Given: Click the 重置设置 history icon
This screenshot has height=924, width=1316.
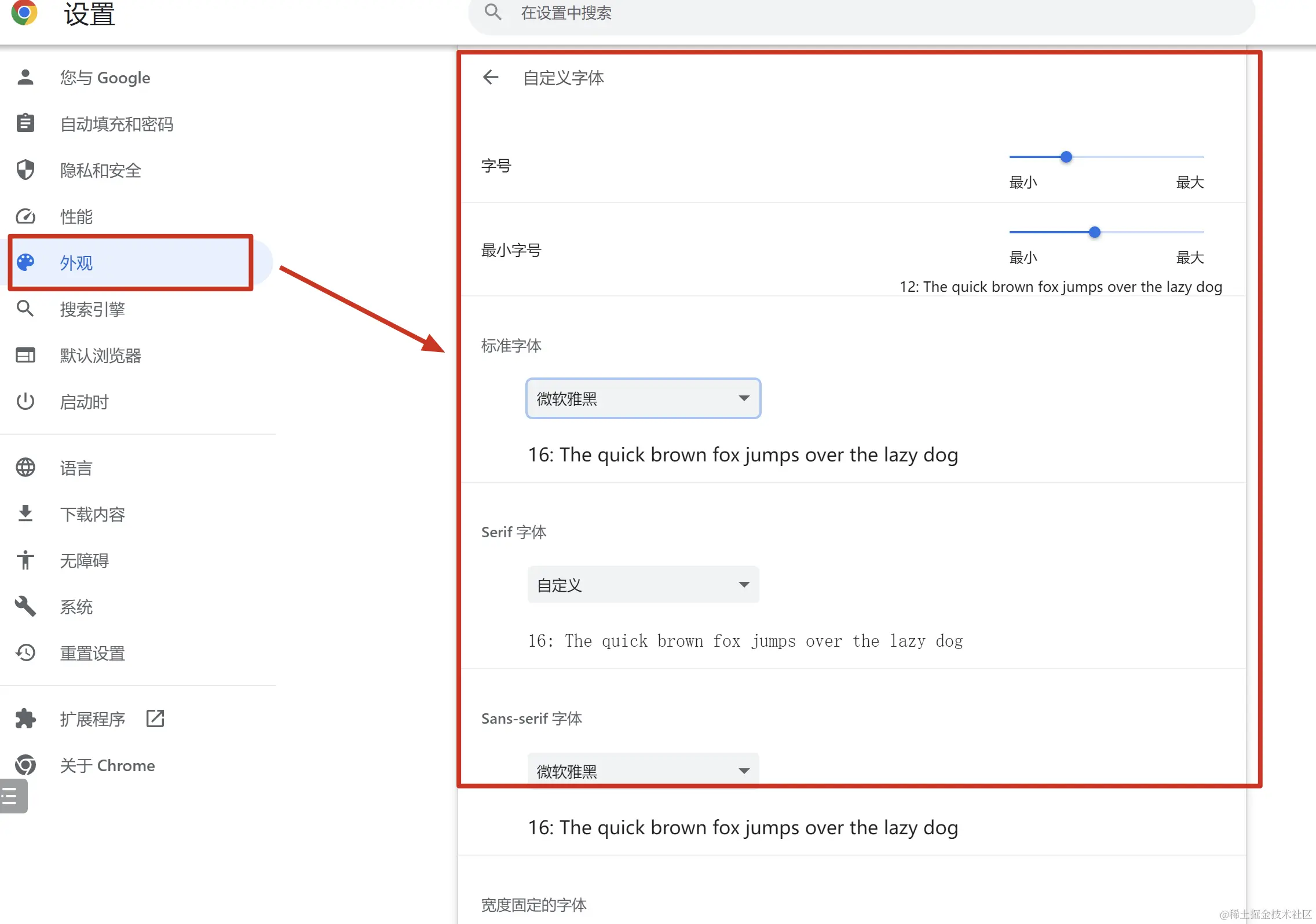Looking at the screenshot, I should tap(25, 652).
